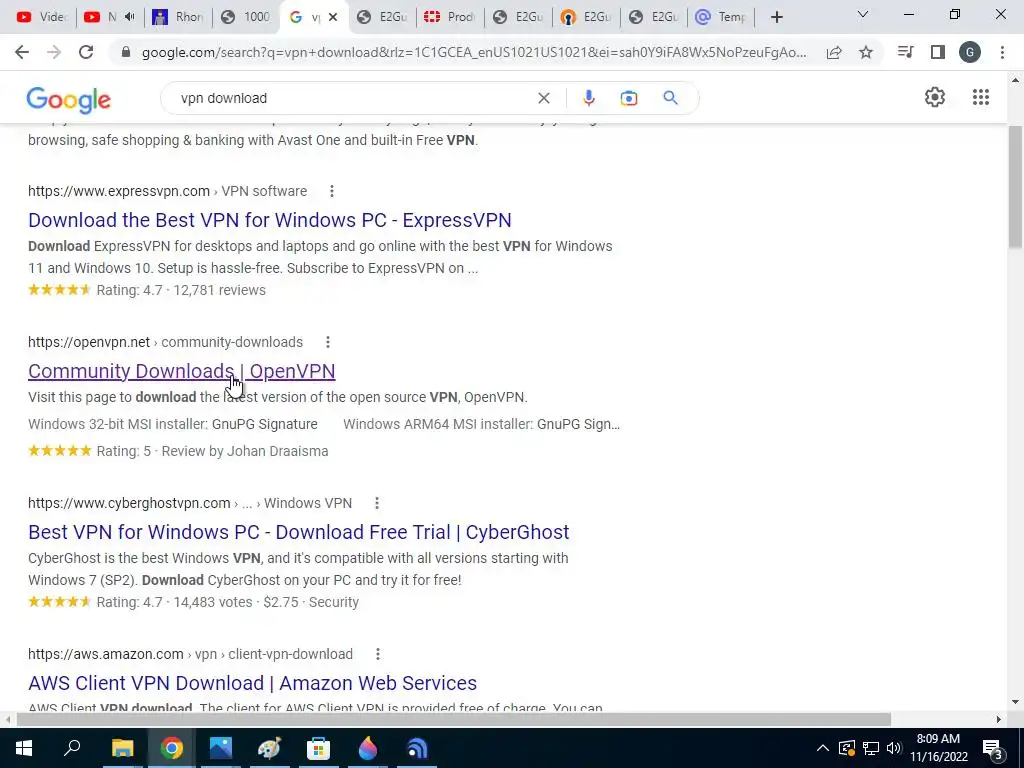Open more options for ExpressVPN result
This screenshot has width=1024, height=768.
(332, 191)
